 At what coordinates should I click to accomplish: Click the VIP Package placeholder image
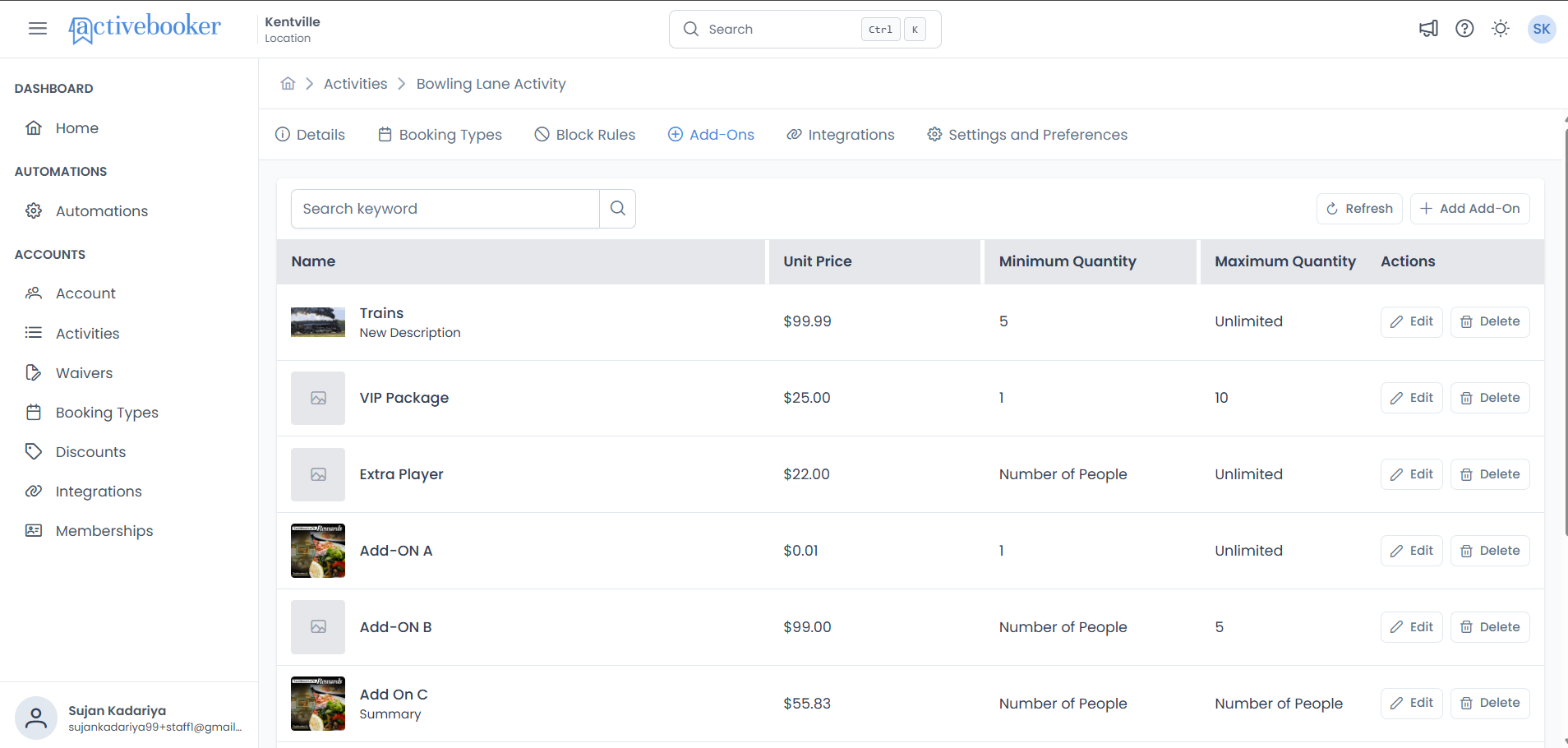coord(318,398)
